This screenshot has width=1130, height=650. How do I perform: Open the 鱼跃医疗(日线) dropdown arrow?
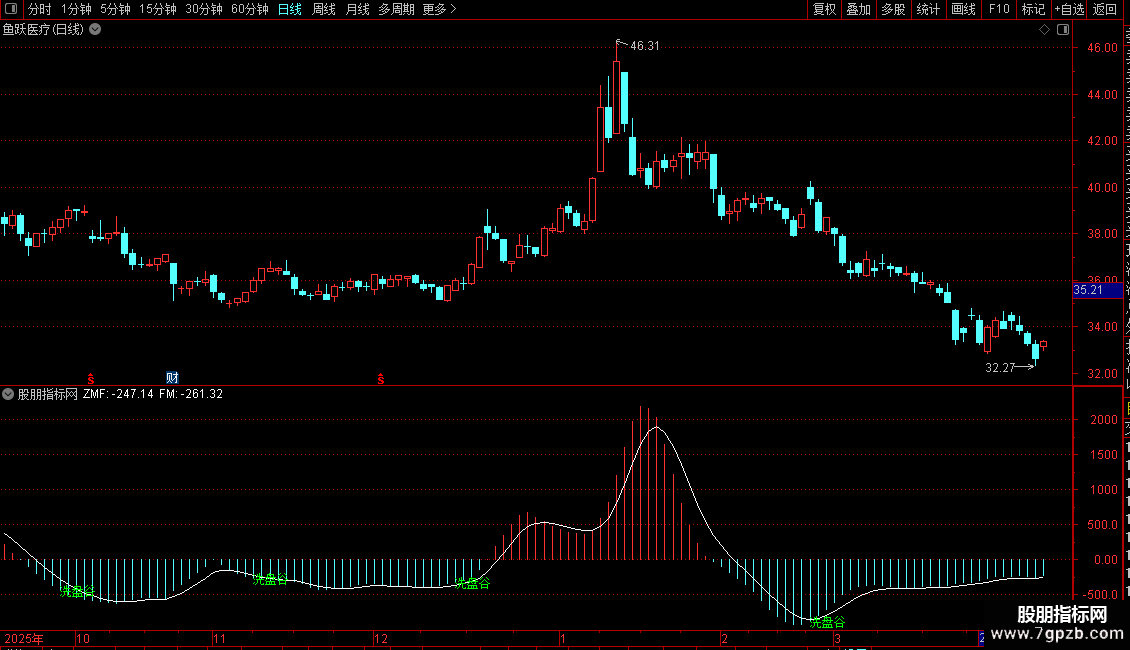95,30
